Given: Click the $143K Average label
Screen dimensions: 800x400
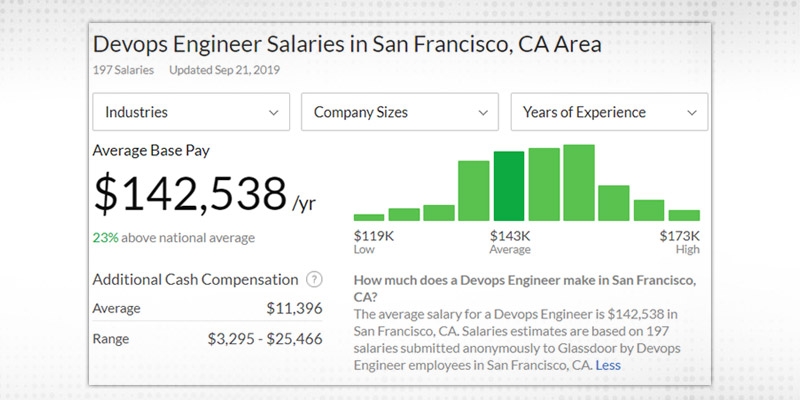Looking at the screenshot, I should [x=510, y=241].
